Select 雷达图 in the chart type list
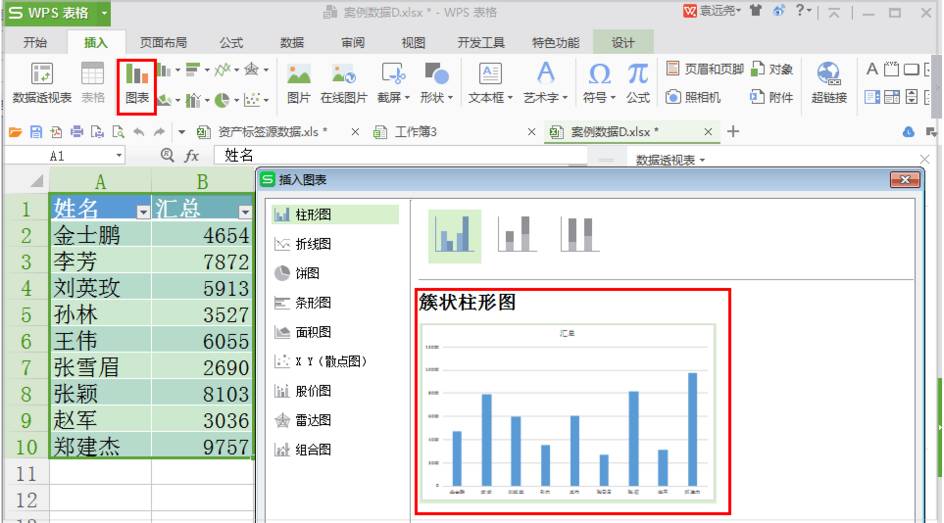 pyautogui.click(x=335, y=420)
